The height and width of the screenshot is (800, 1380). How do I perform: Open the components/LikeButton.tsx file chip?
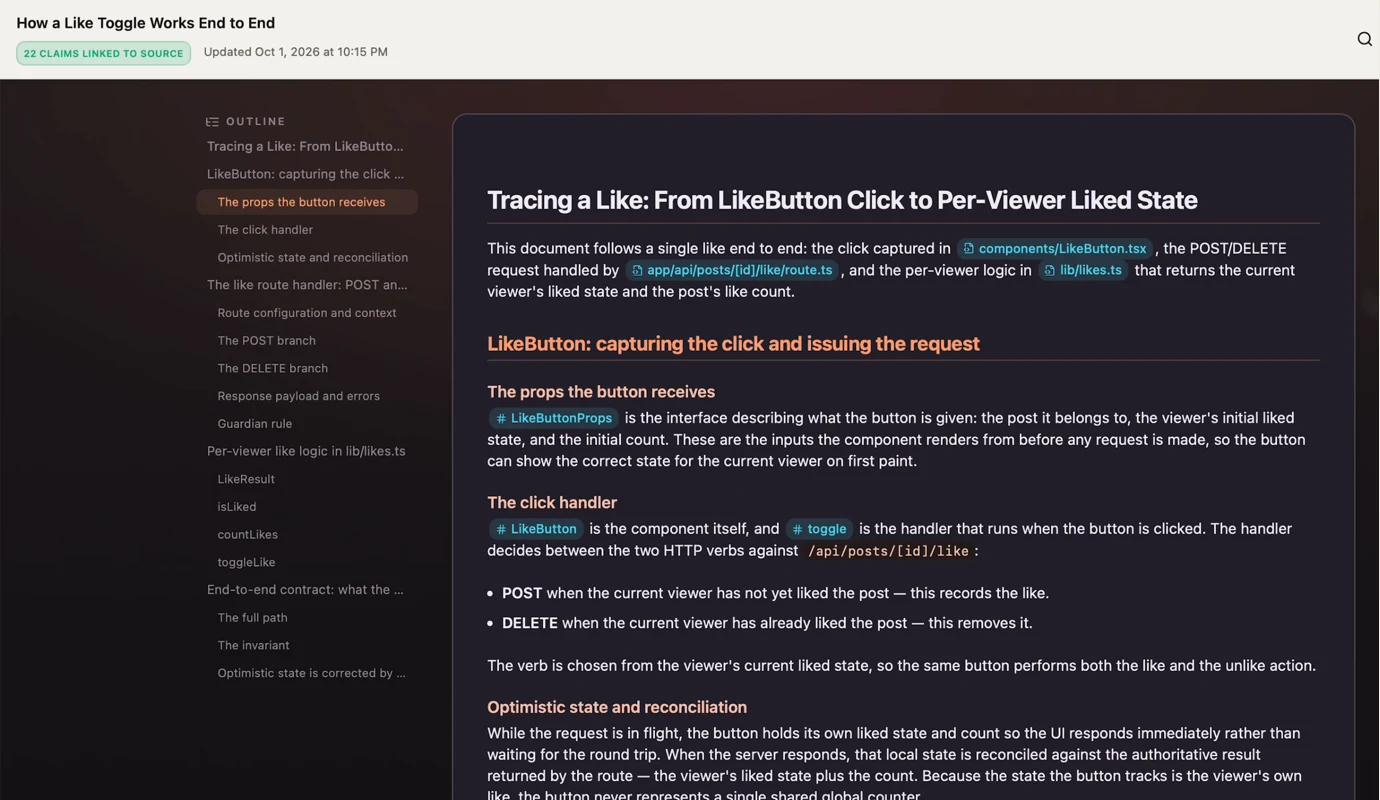[x=1054, y=248]
